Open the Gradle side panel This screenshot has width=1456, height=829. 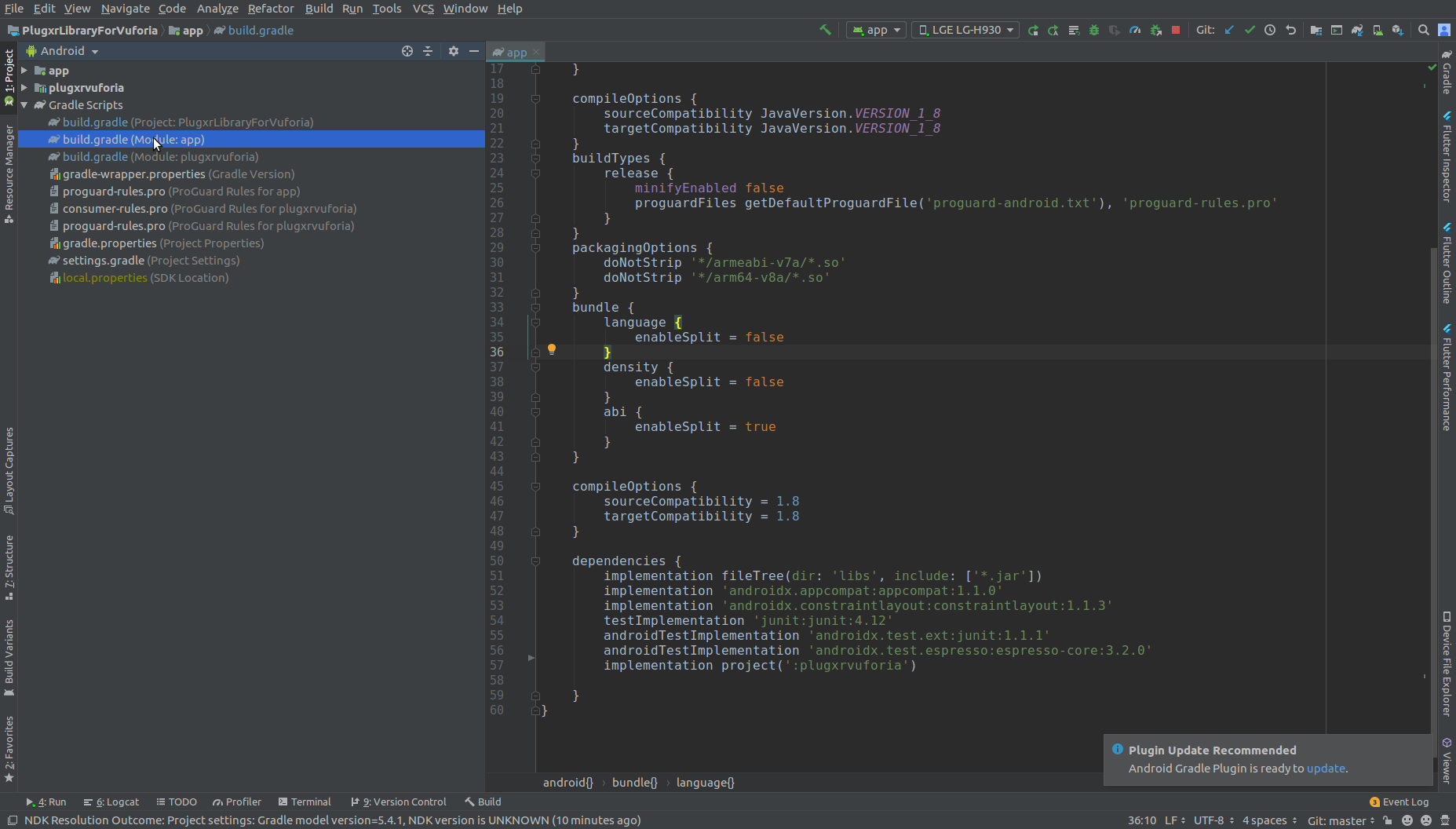click(x=1447, y=73)
